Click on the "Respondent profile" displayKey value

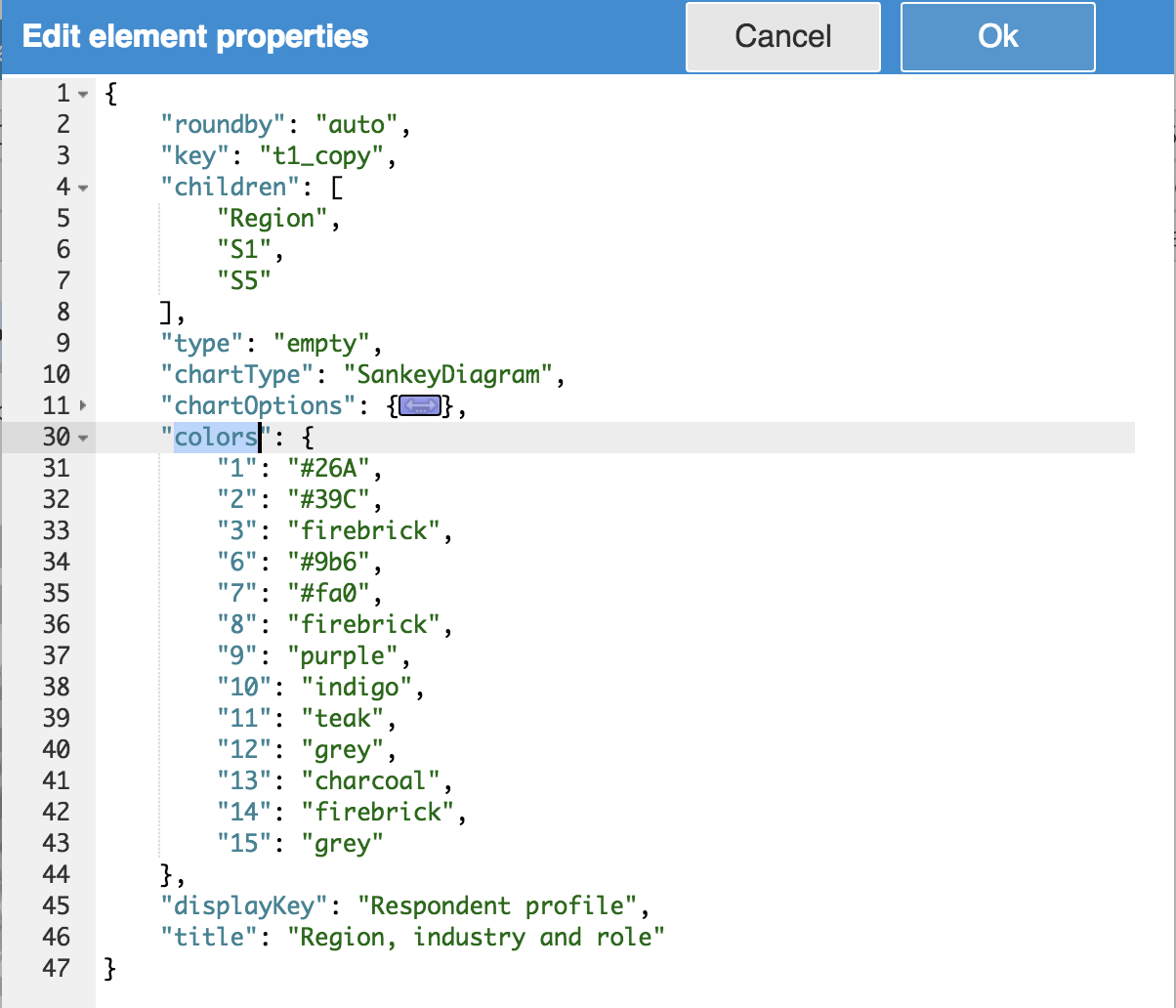(498, 905)
